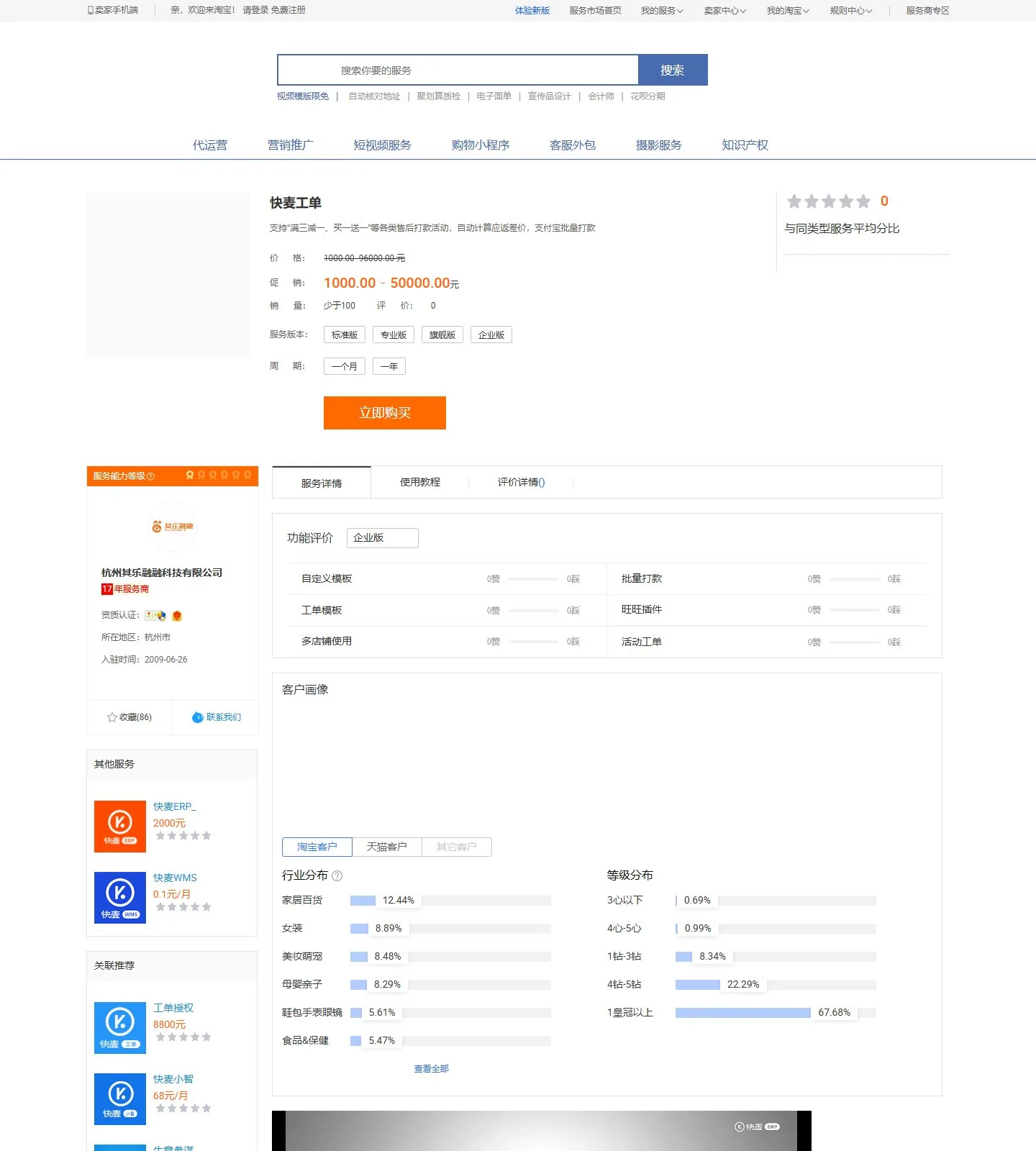Click the 服务能力等级 help question icon
Screen dimensions: 1036x1151
pyautogui.click(x=150, y=476)
